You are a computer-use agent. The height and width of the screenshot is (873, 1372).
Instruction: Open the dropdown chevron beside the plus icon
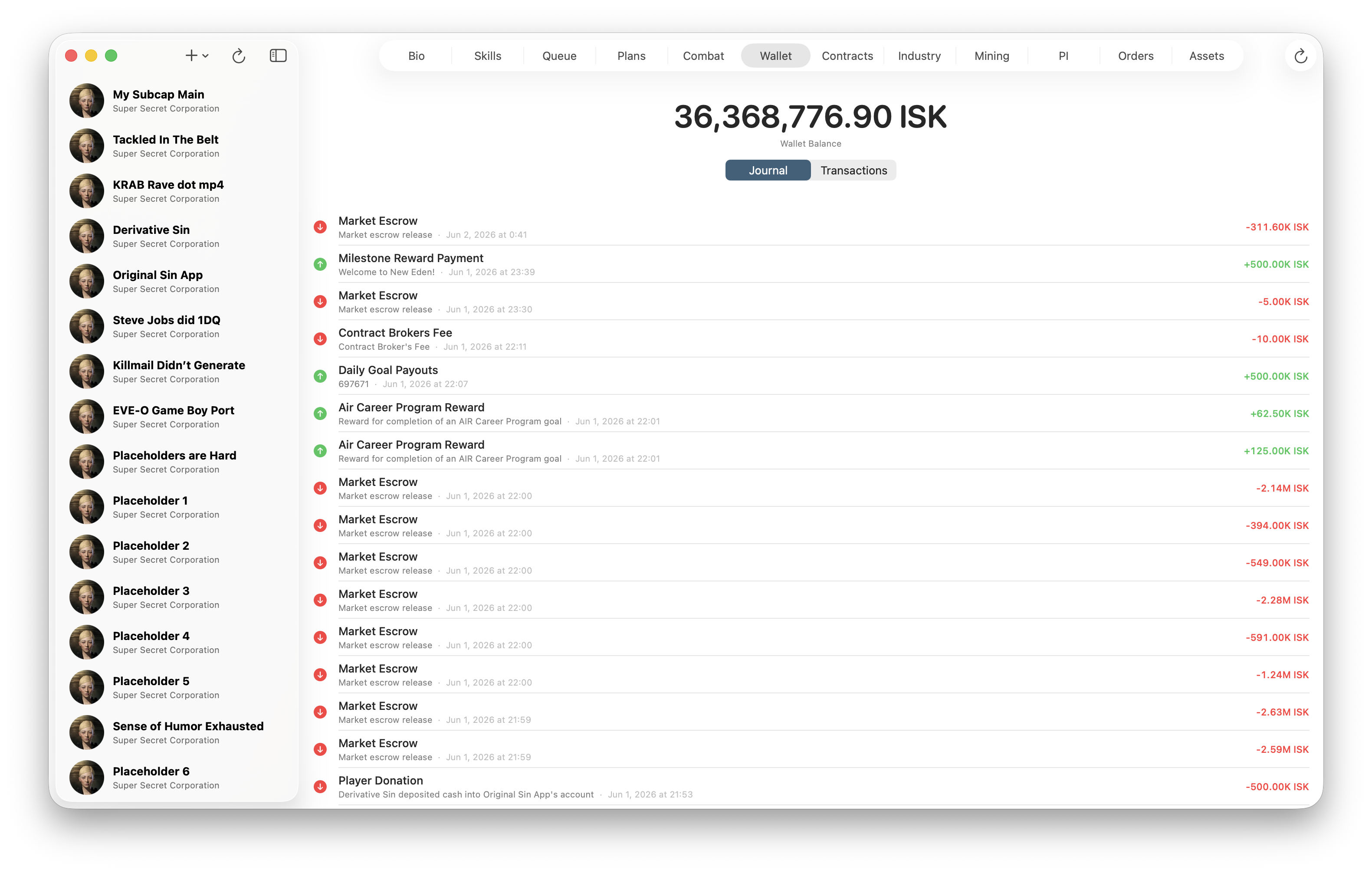click(206, 56)
